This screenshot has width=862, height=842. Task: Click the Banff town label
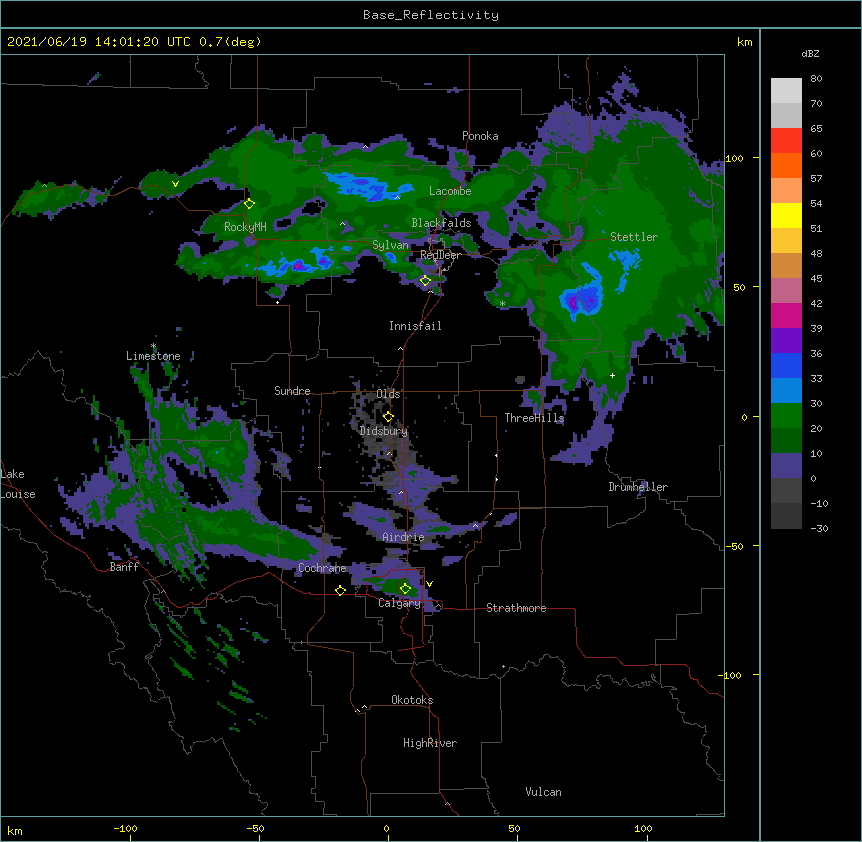(x=124, y=567)
